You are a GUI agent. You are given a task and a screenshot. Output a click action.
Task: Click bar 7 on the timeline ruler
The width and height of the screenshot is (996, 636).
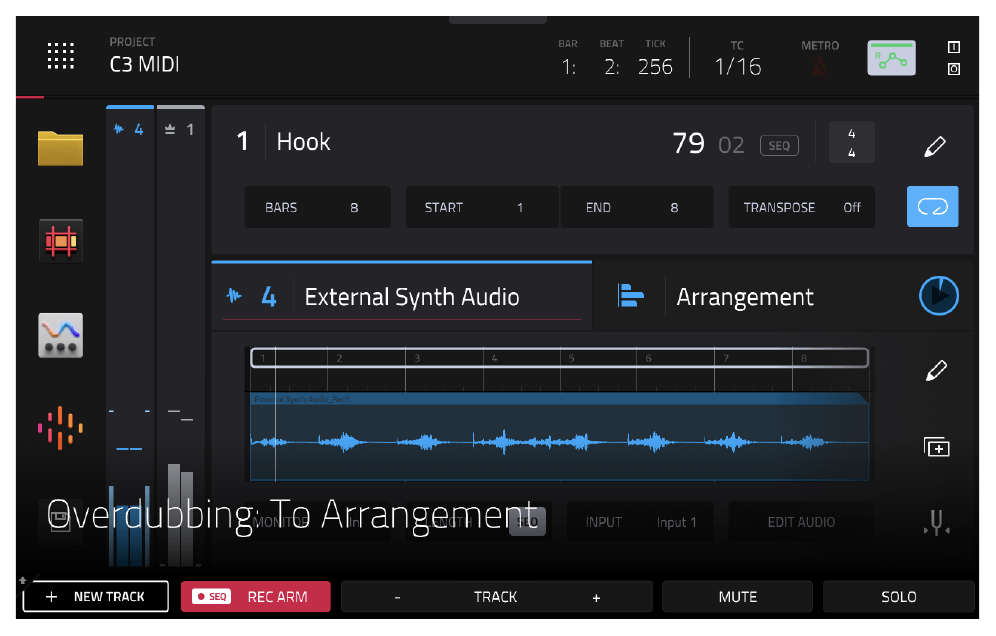(x=726, y=358)
